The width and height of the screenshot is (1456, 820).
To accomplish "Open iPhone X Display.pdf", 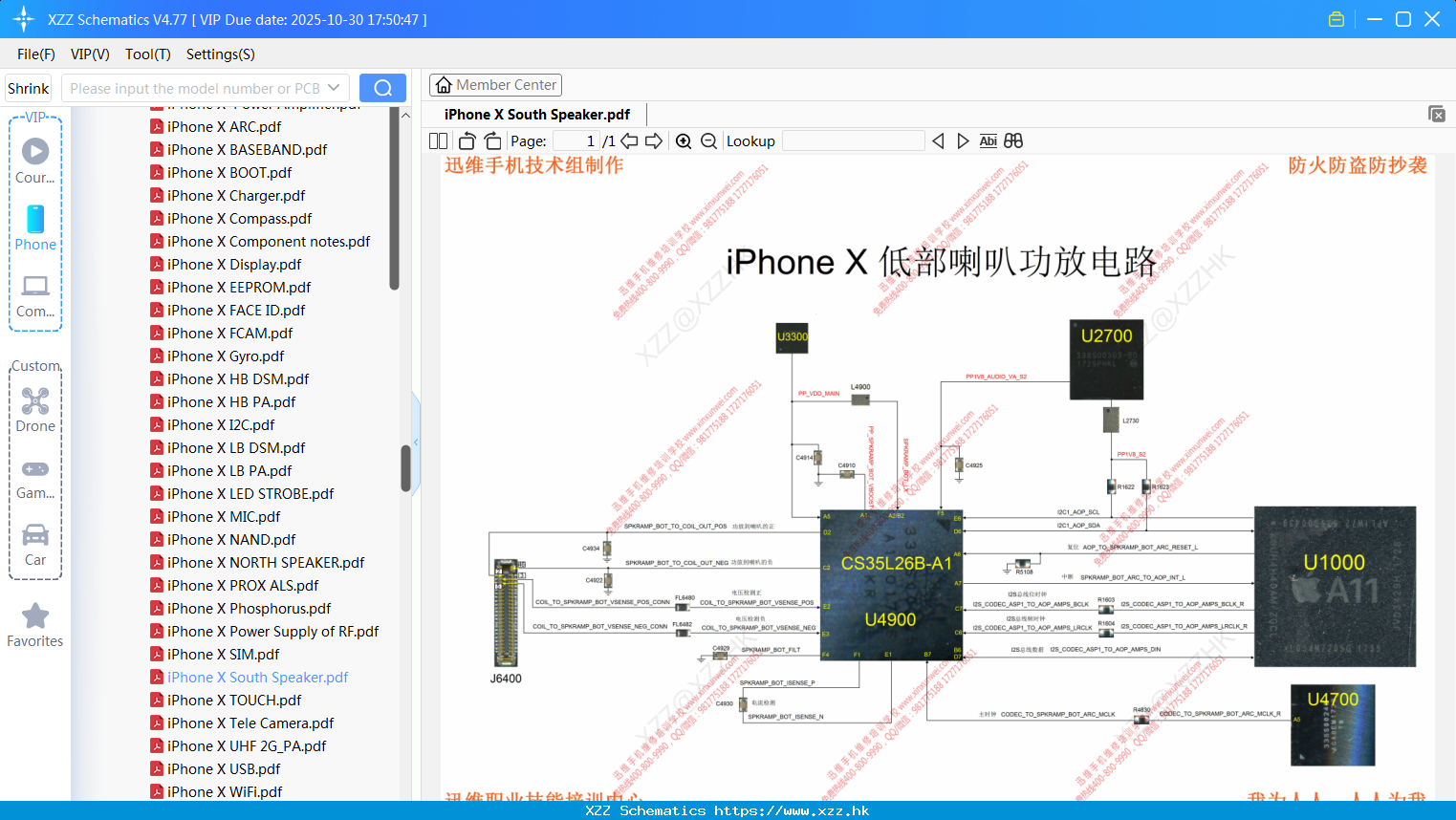I will (234, 264).
